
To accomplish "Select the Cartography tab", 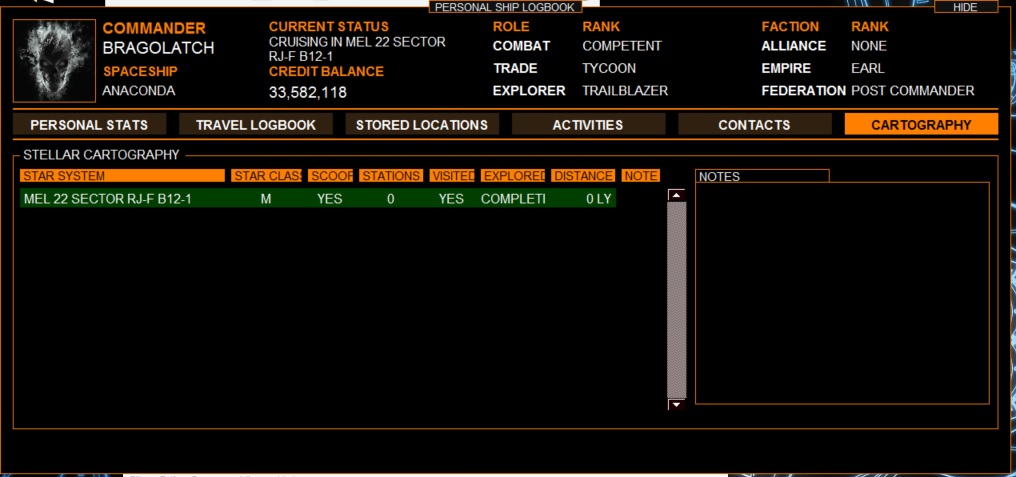I will pyautogui.click(x=921, y=124).
